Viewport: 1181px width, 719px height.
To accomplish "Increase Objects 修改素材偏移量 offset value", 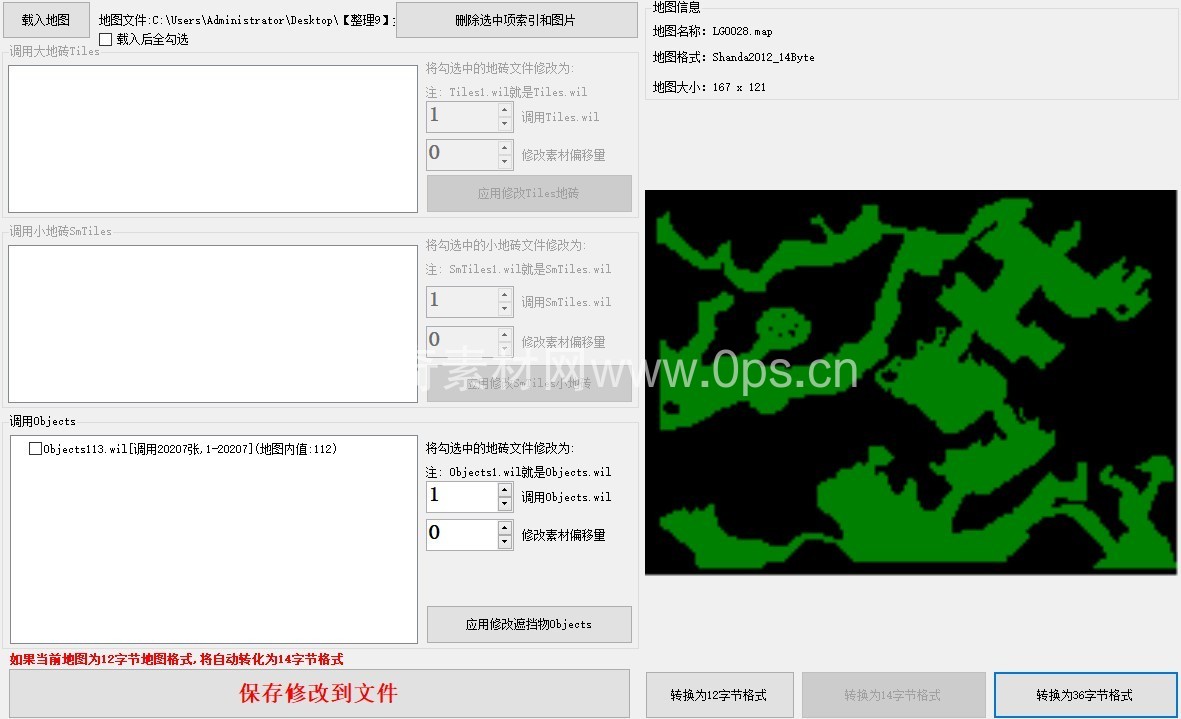I will (505, 527).
